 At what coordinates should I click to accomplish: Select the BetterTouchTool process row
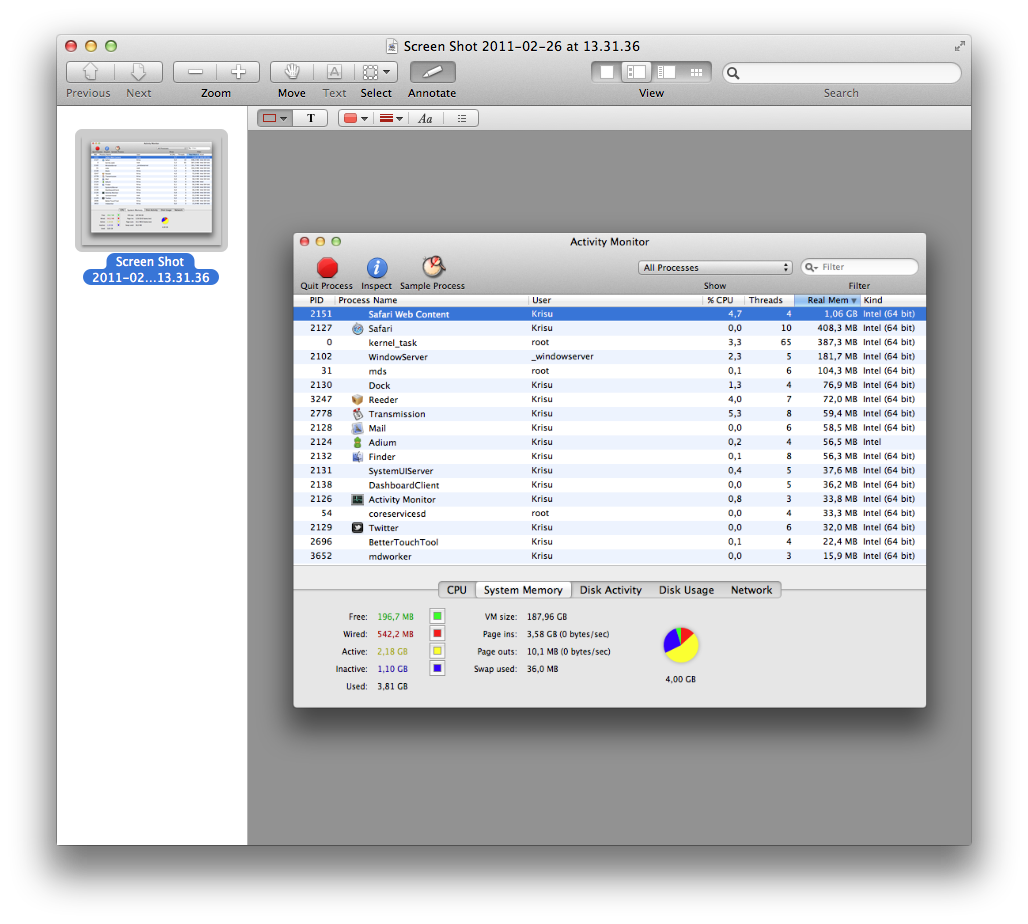pos(610,542)
